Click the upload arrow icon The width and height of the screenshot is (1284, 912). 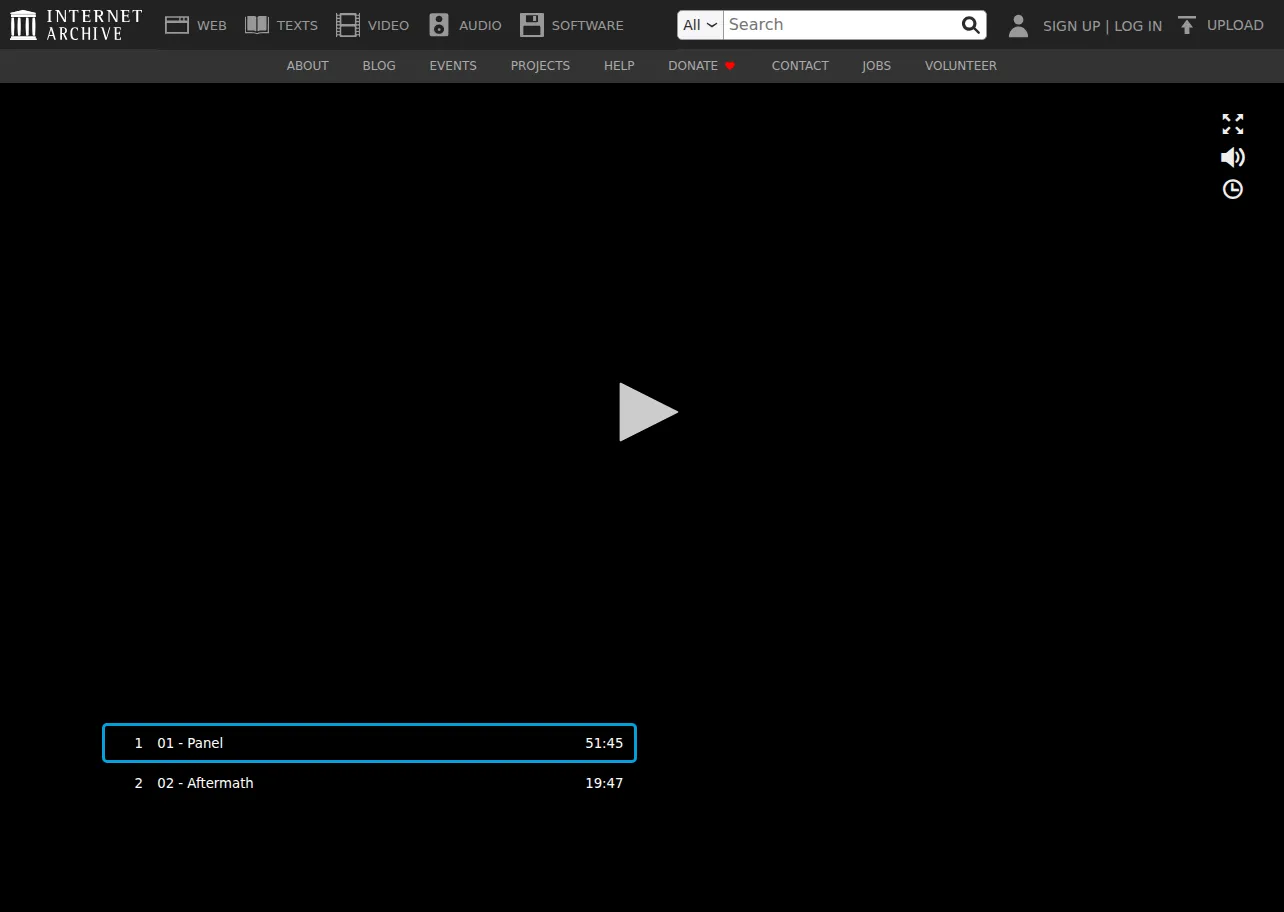coord(1187,25)
